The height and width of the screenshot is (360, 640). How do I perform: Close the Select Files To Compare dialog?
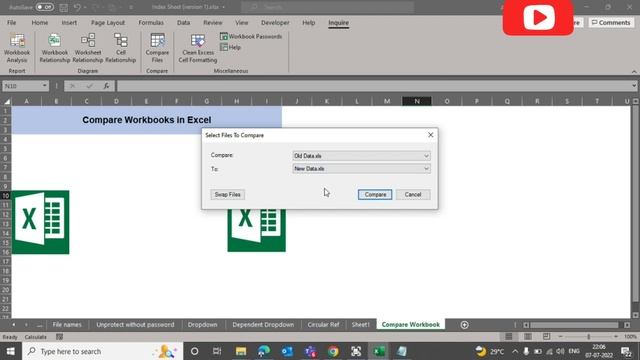pos(431,135)
